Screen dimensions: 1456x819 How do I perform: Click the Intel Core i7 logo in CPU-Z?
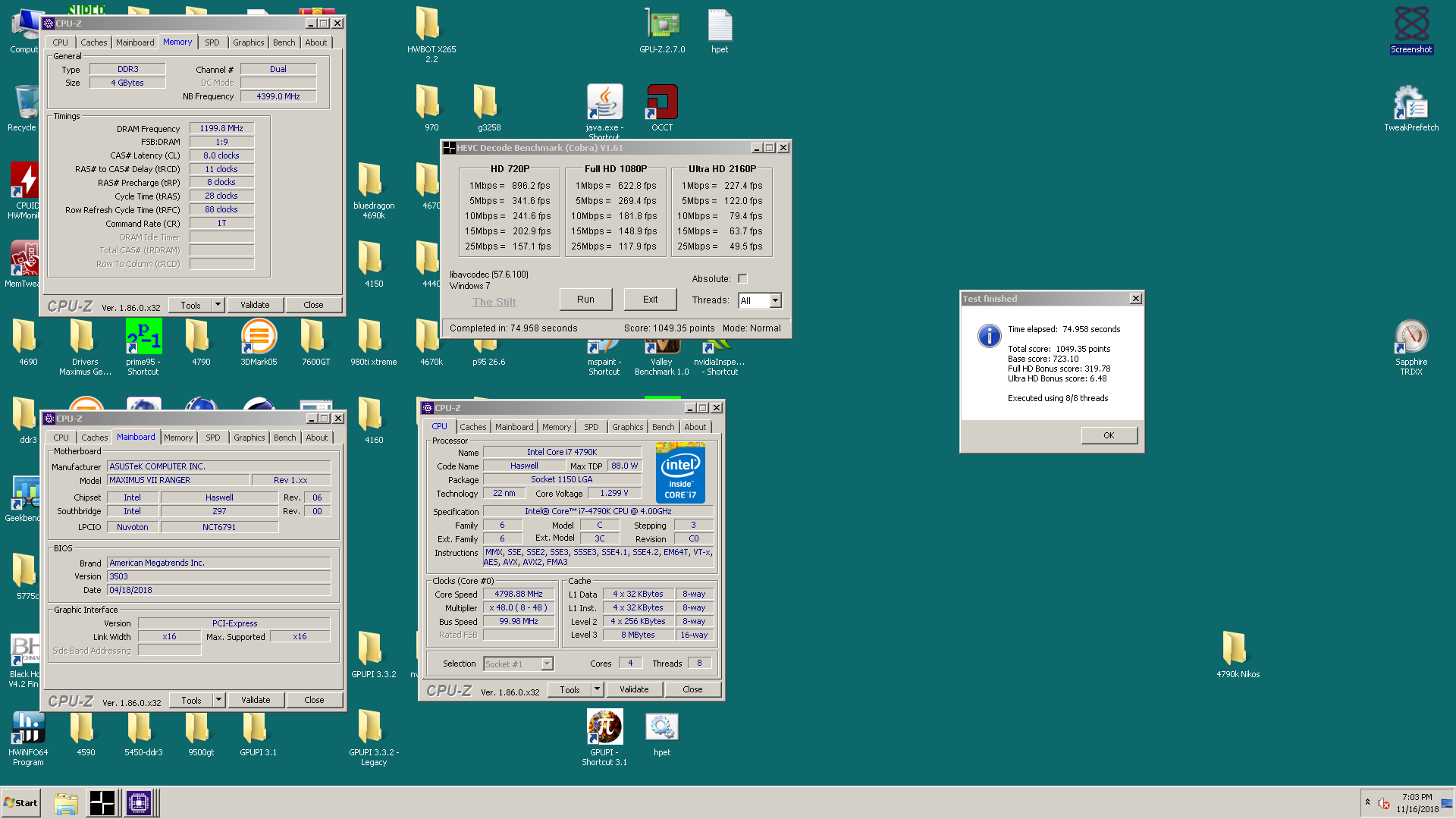[680, 473]
